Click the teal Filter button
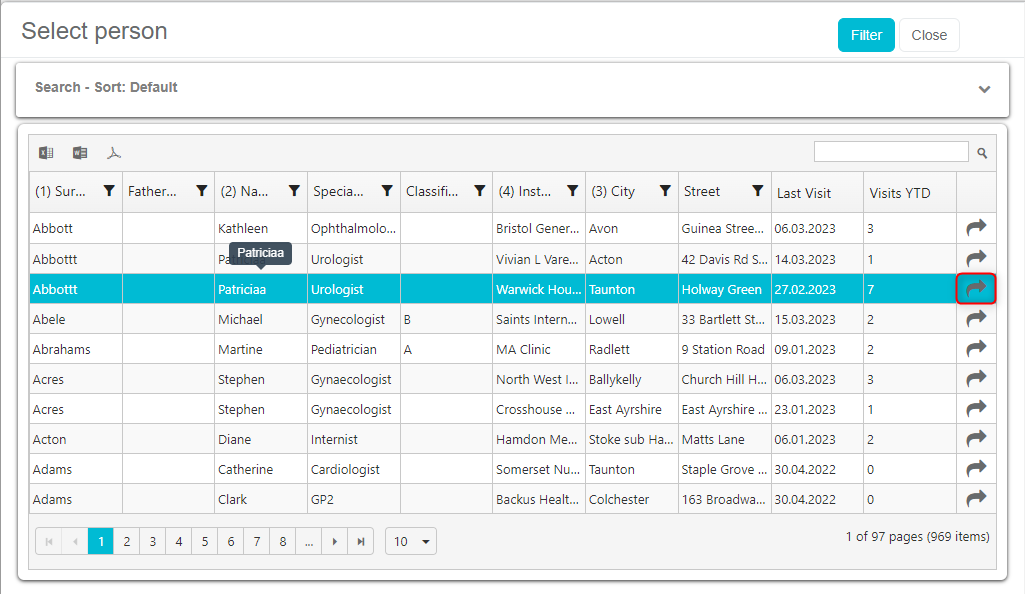 point(866,35)
